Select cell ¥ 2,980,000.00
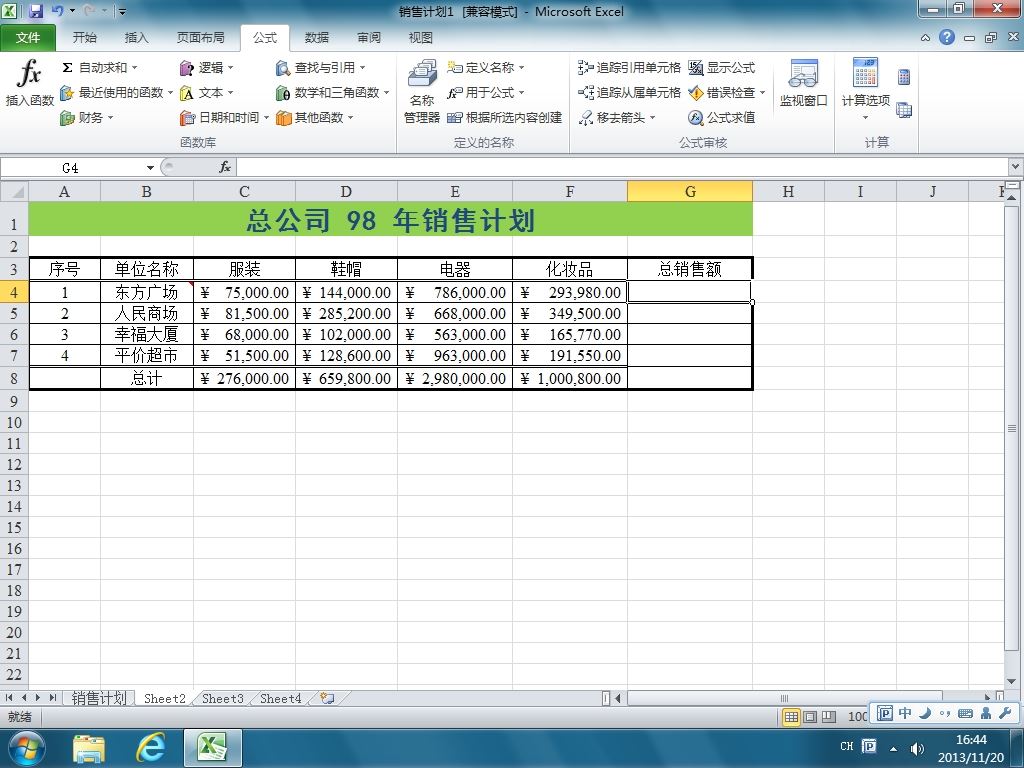The image size is (1024, 768). pos(455,378)
